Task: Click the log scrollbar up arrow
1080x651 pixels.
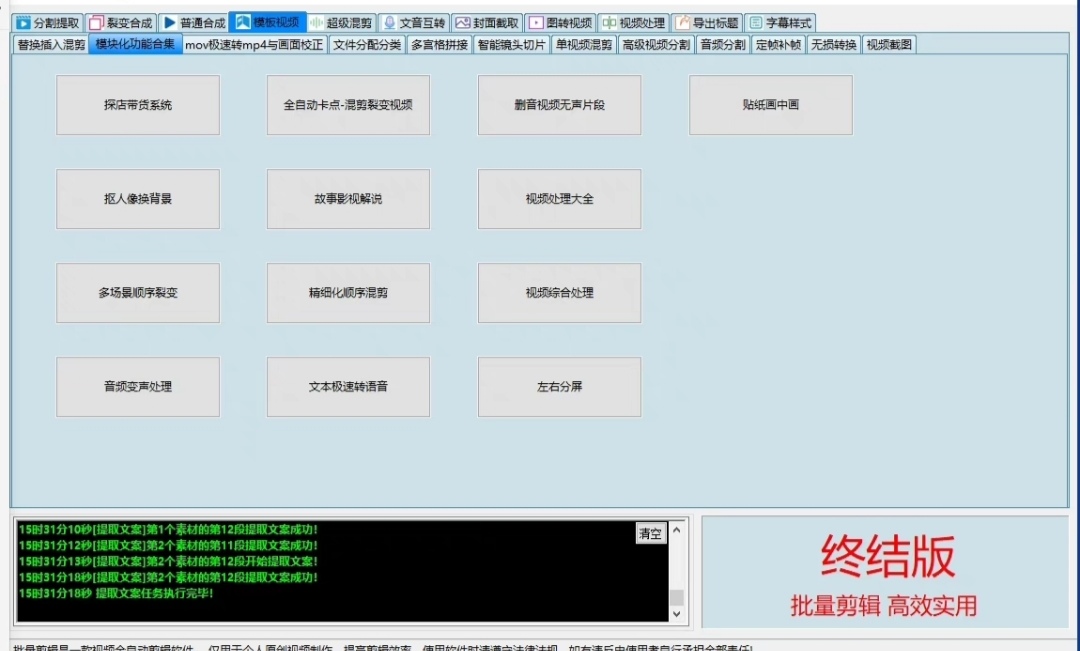Action: pyautogui.click(x=677, y=529)
